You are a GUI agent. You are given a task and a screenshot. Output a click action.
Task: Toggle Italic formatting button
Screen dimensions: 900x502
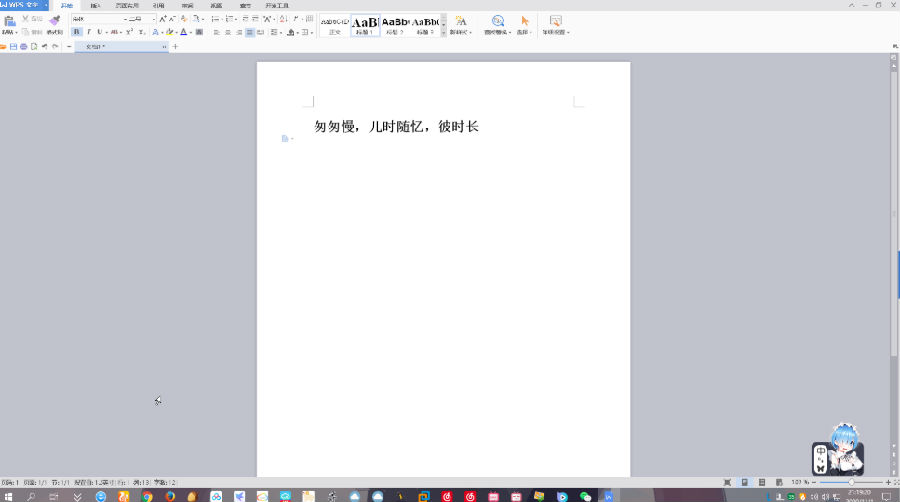[x=88, y=32]
